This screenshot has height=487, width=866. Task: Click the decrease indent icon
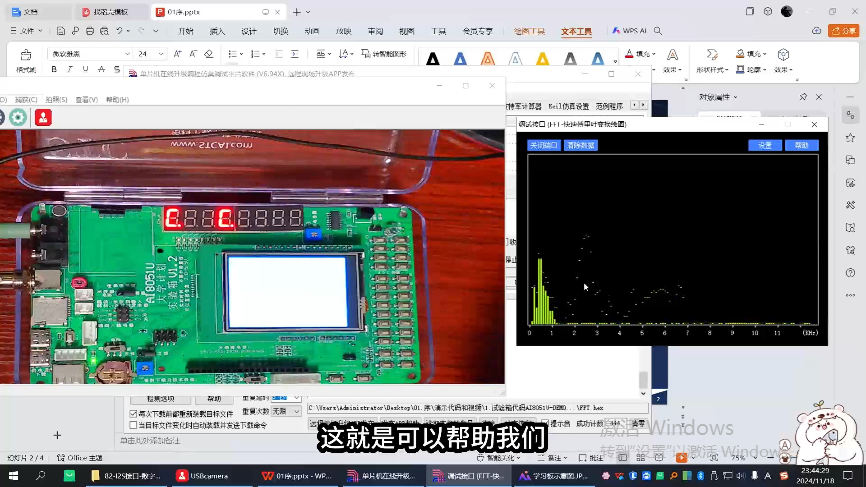pyautogui.click(x=279, y=54)
